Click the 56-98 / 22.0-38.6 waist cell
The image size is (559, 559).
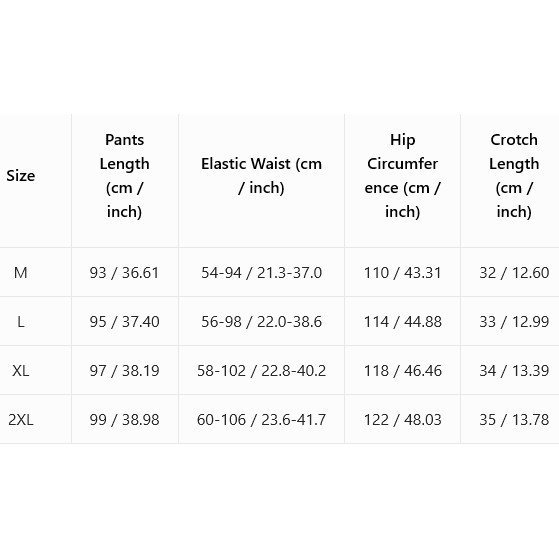pyautogui.click(x=261, y=322)
